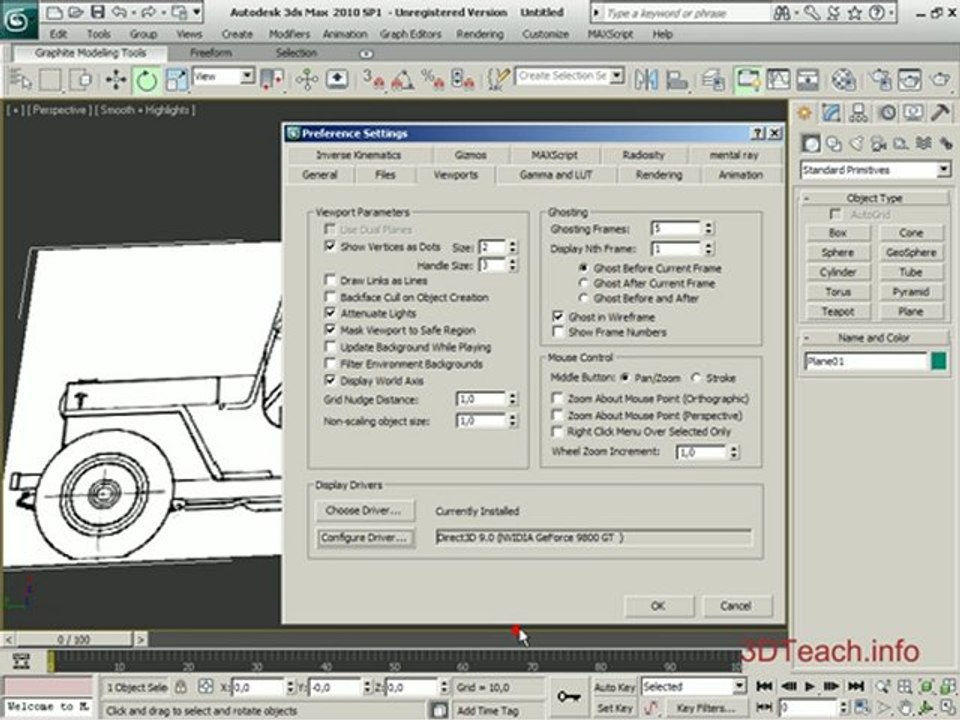Switch to the Gamma and LUT tab
Image resolution: width=960 pixels, height=720 pixels.
(555, 174)
